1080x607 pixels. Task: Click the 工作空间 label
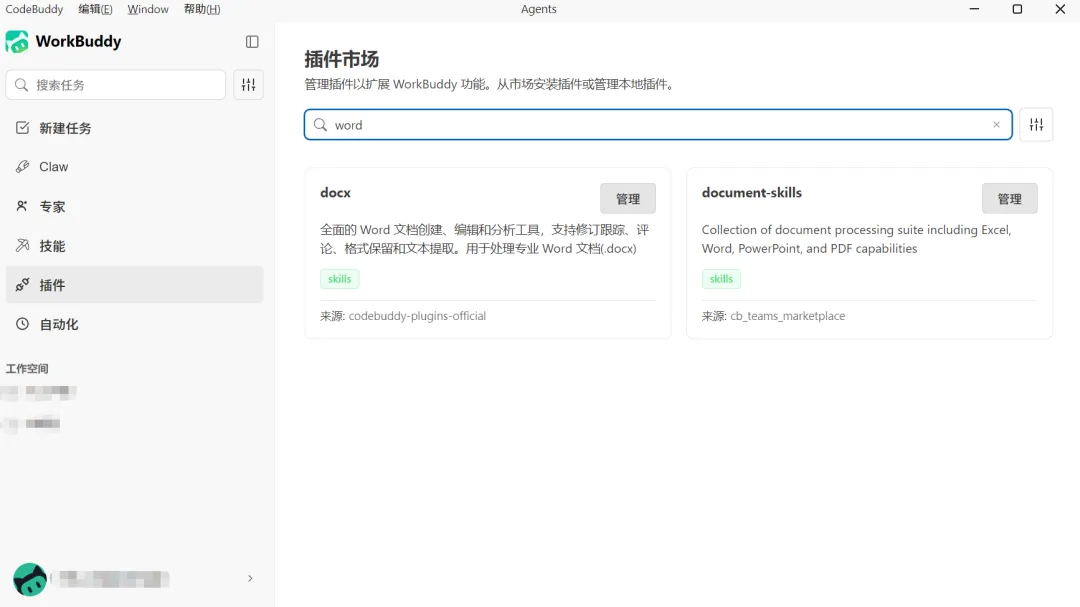click(x=27, y=369)
